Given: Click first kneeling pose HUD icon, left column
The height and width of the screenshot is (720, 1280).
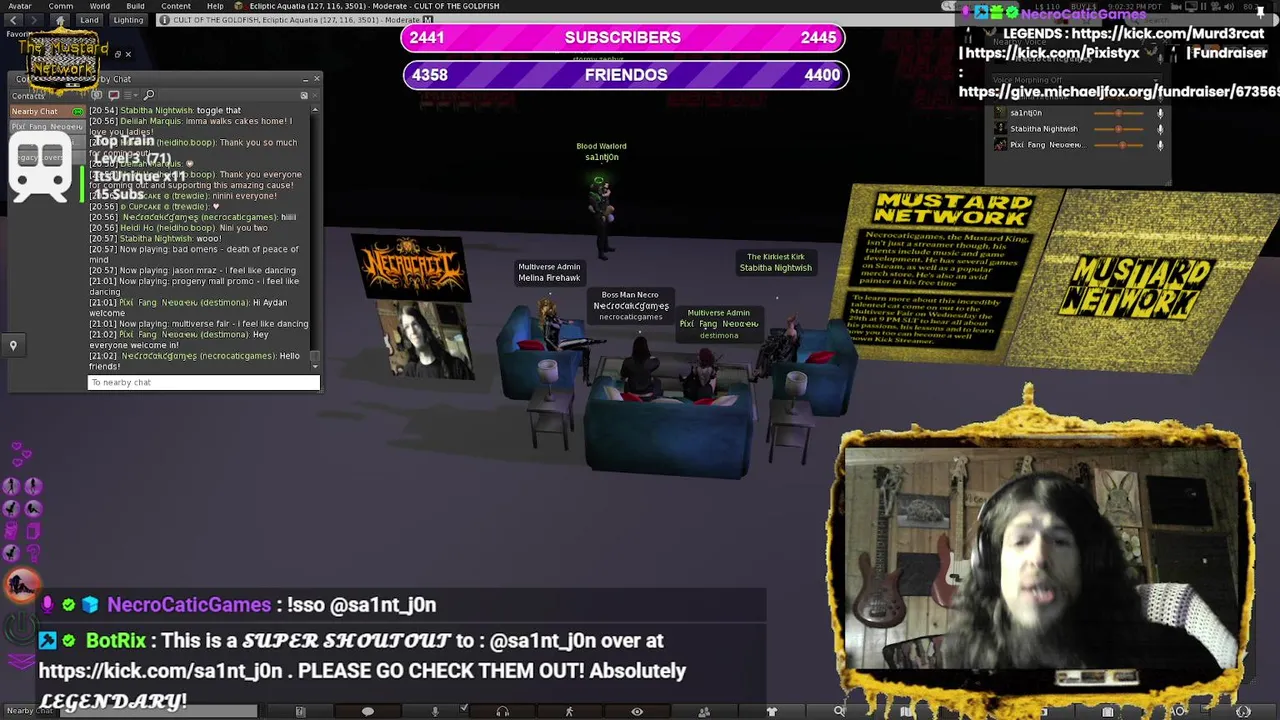Looking at the screenshot, I should (12, 508).
